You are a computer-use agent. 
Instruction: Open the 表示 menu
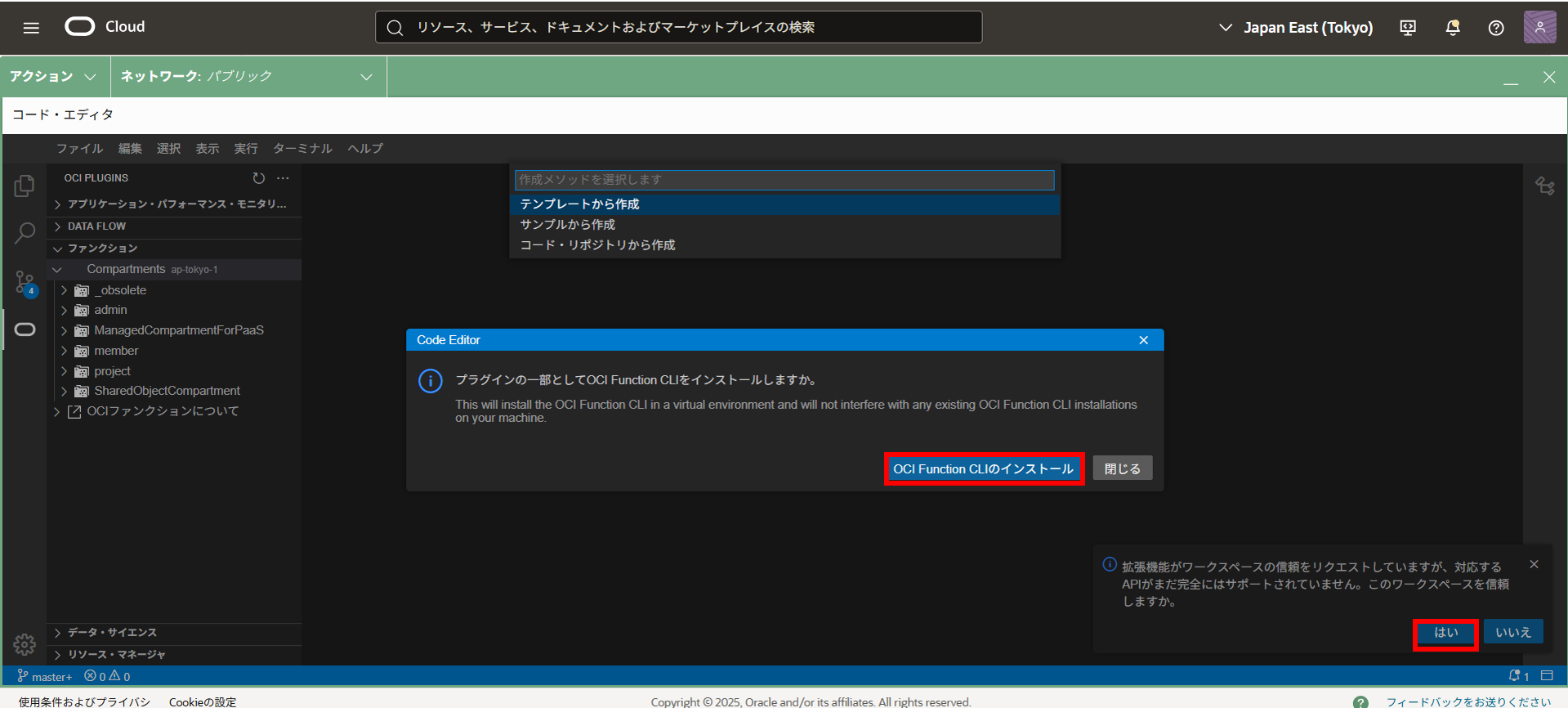tap(207, 149)
